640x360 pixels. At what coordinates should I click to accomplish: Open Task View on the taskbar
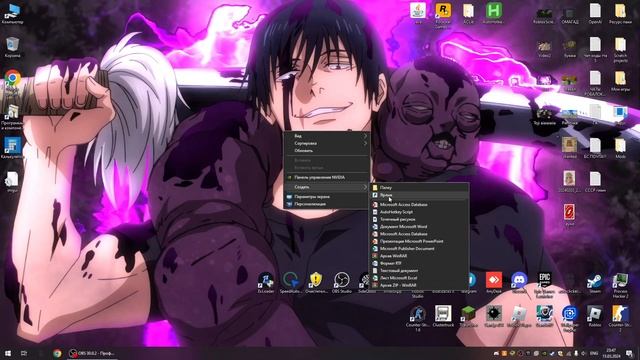[24, 353]
